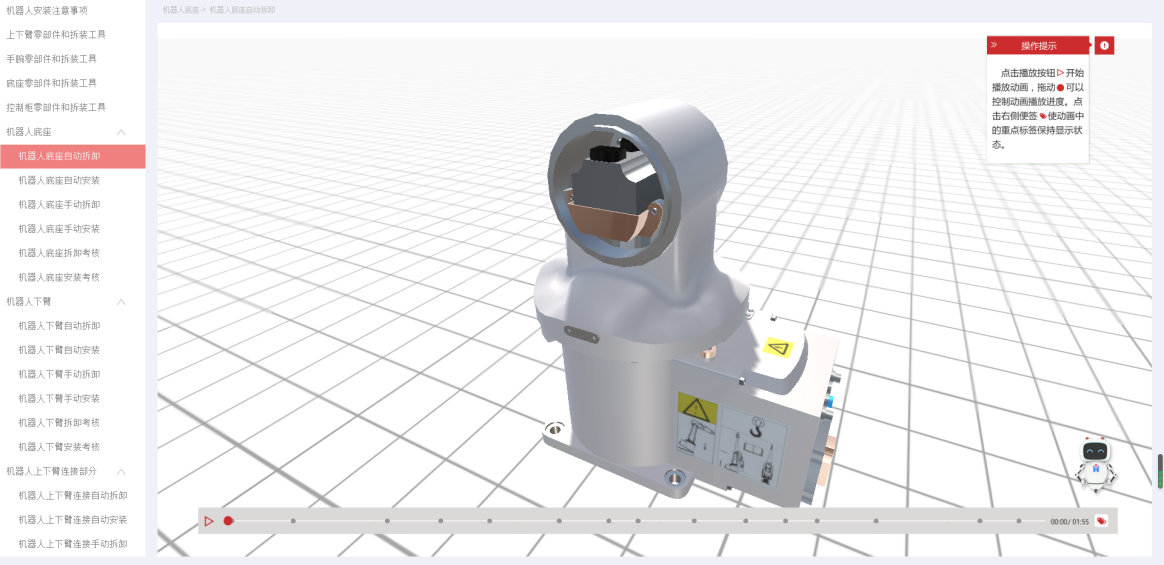This screenshot has width=1164, height=565.
Task: Collapse the 机器人上下臂连接部分 section
Action: (x=121, y=471)
